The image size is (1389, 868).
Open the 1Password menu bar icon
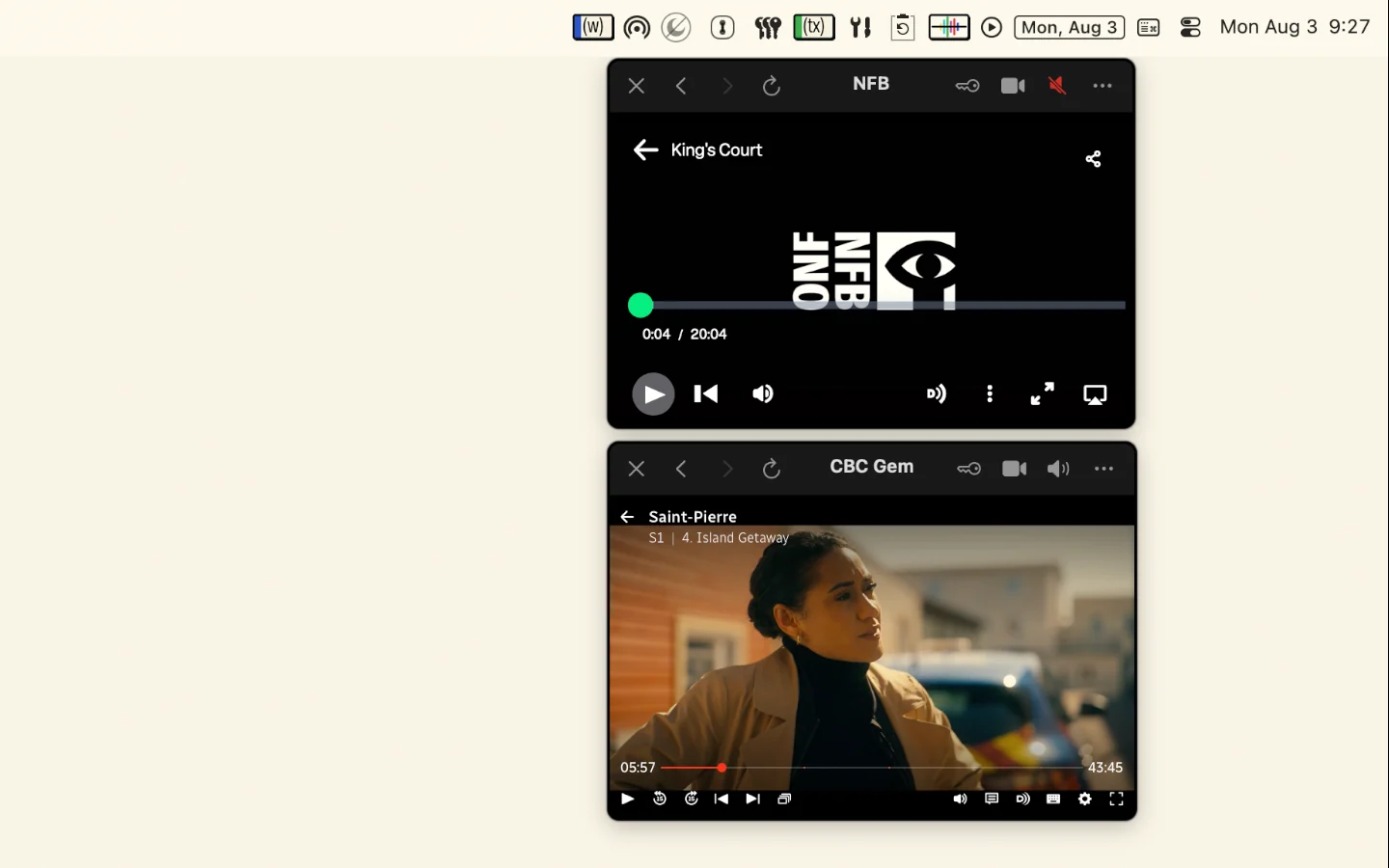(x=722, y=27)
